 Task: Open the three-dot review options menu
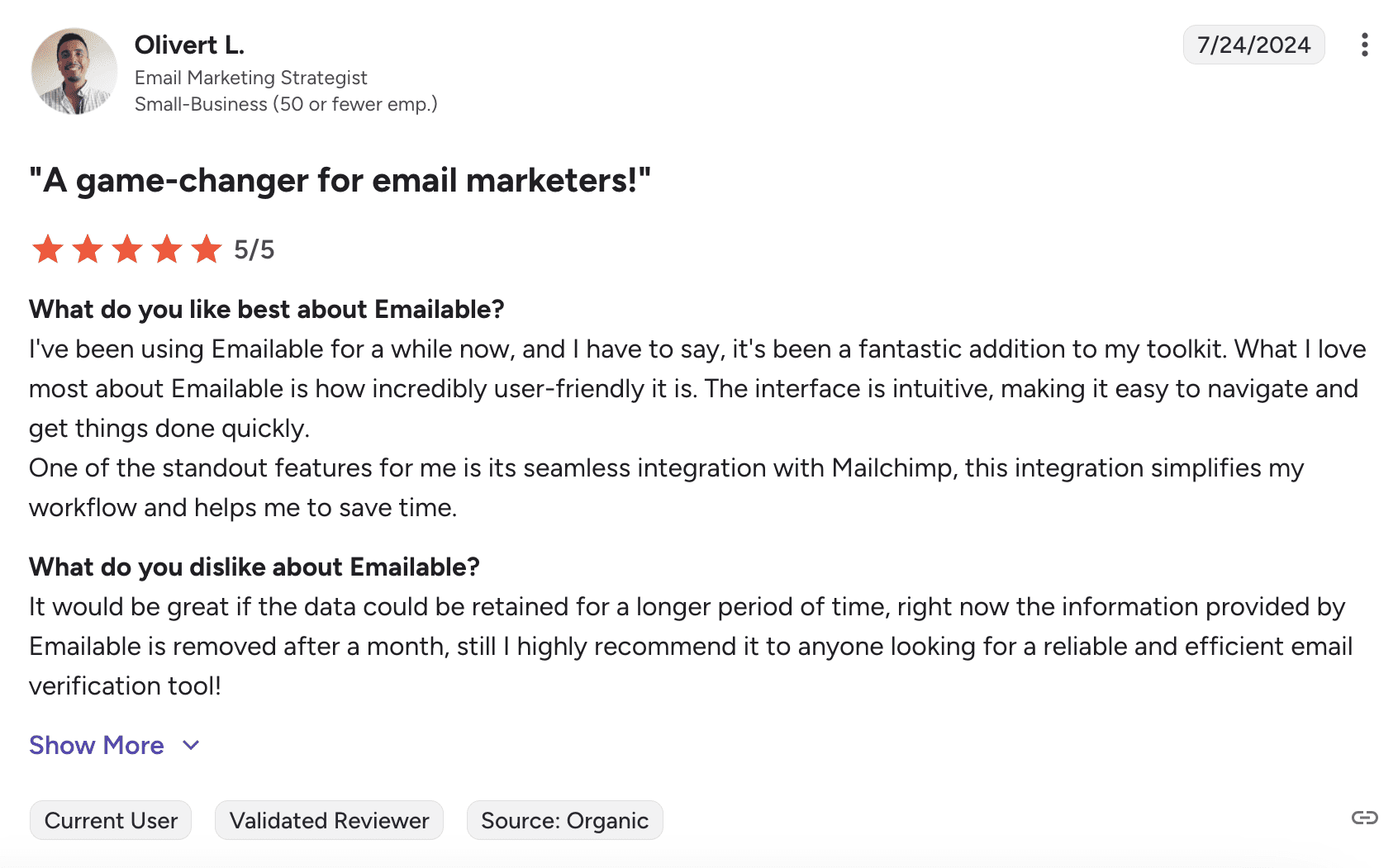1364,45
